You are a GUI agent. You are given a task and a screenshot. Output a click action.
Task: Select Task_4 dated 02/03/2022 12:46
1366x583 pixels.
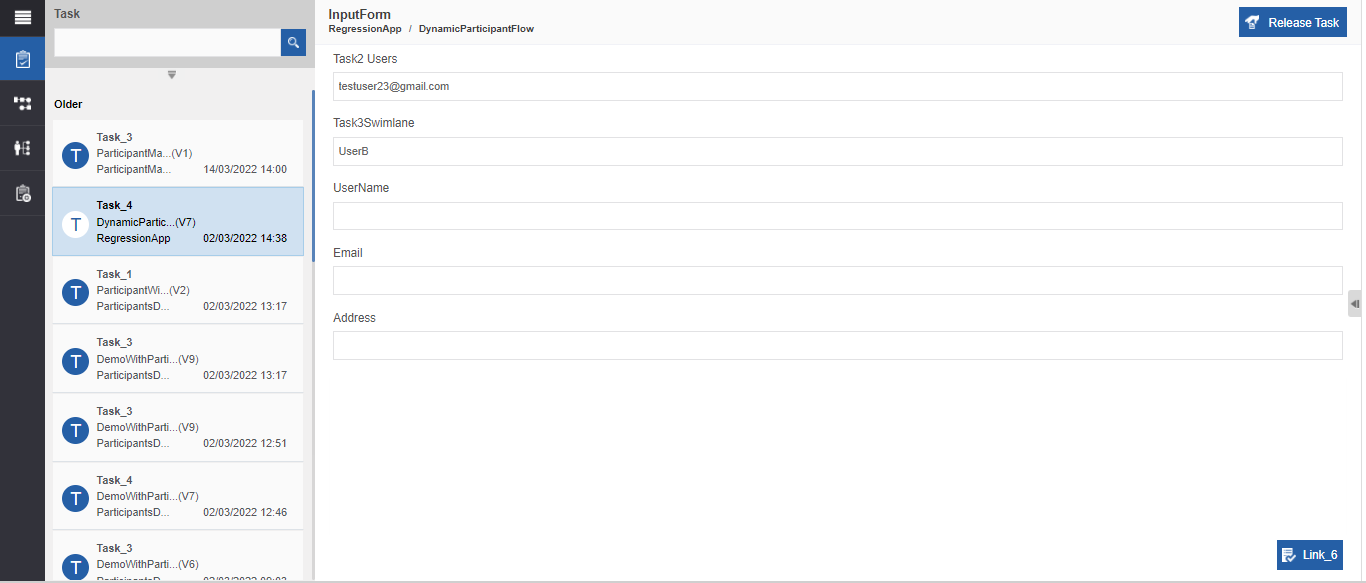coord(178,496)
